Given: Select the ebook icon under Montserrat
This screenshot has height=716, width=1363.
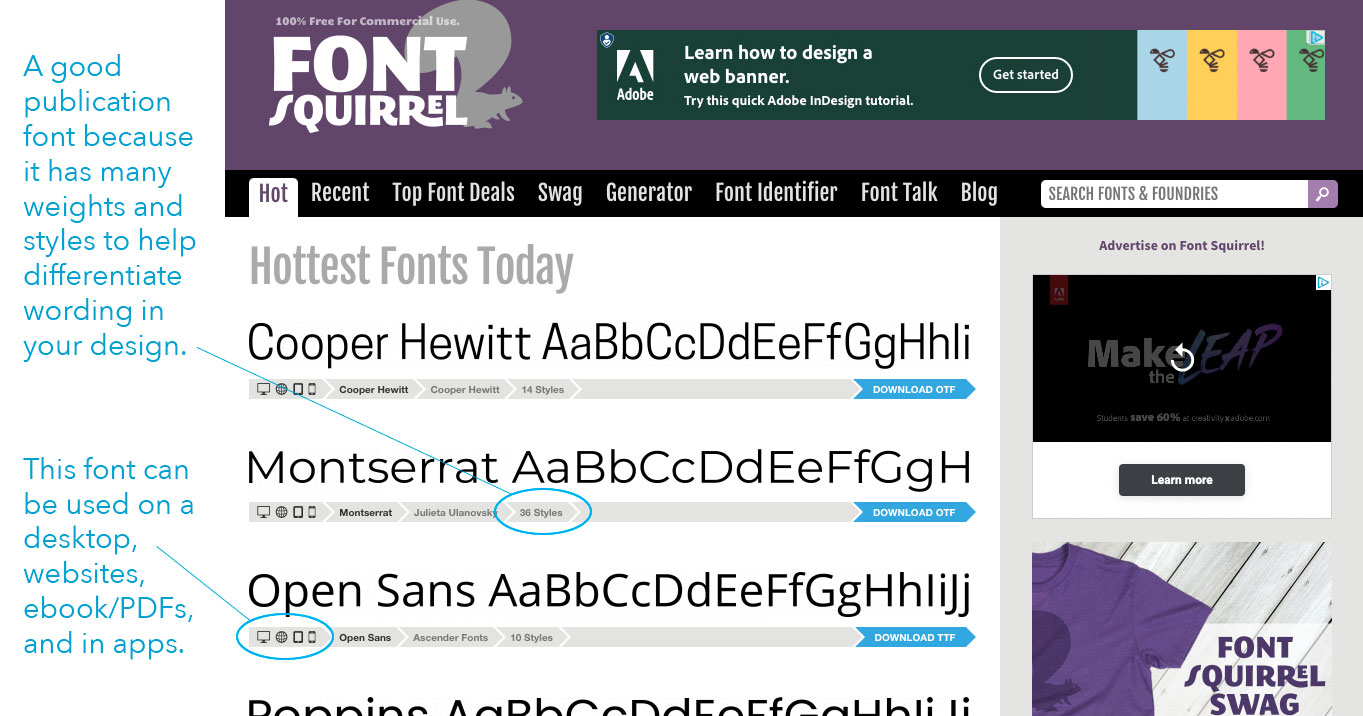Looking at the screenshot, I should coord(298,512).
